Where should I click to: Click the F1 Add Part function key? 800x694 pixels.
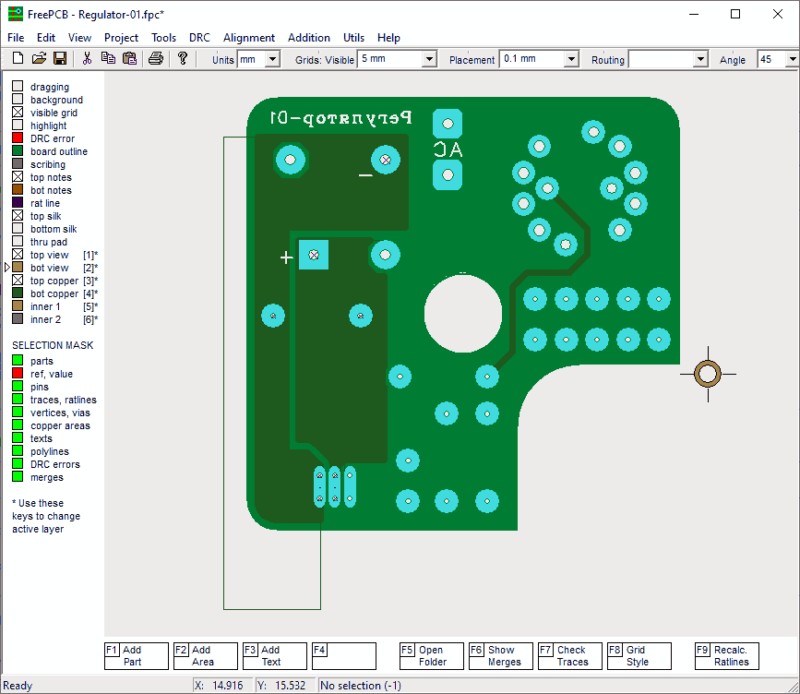136,656
